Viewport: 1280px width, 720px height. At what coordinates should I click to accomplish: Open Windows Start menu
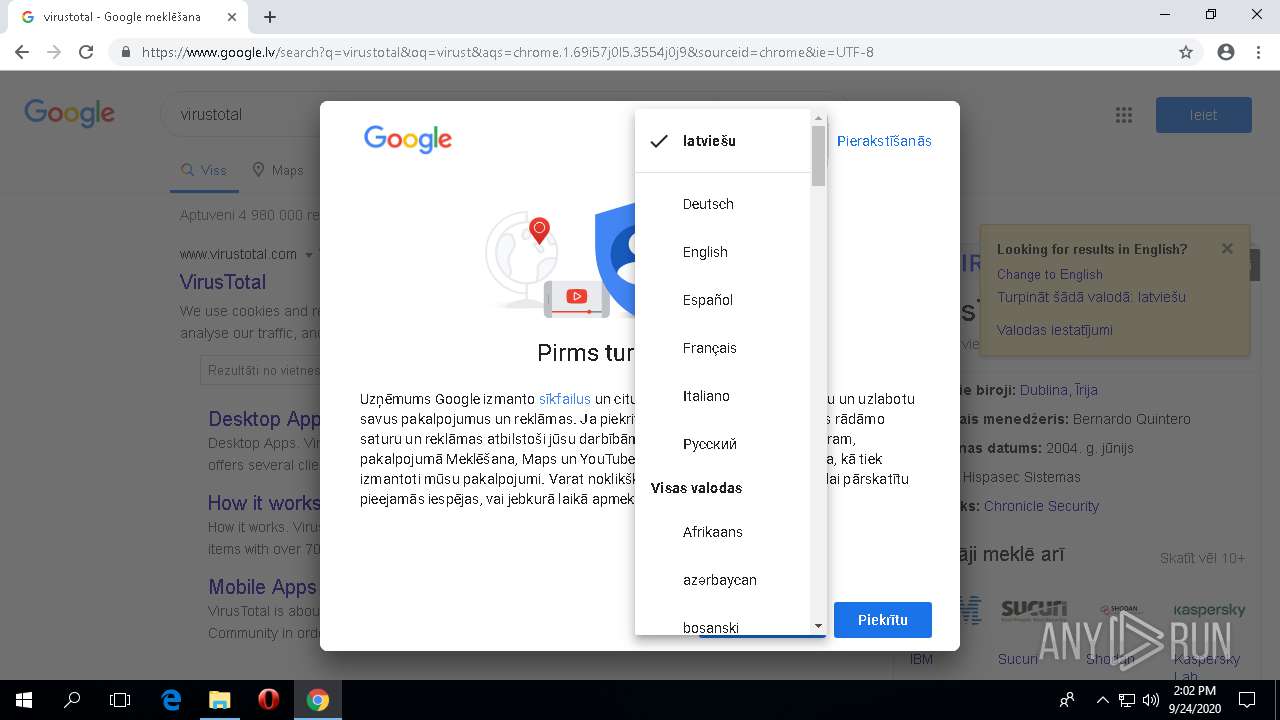[x=24, y=700]
